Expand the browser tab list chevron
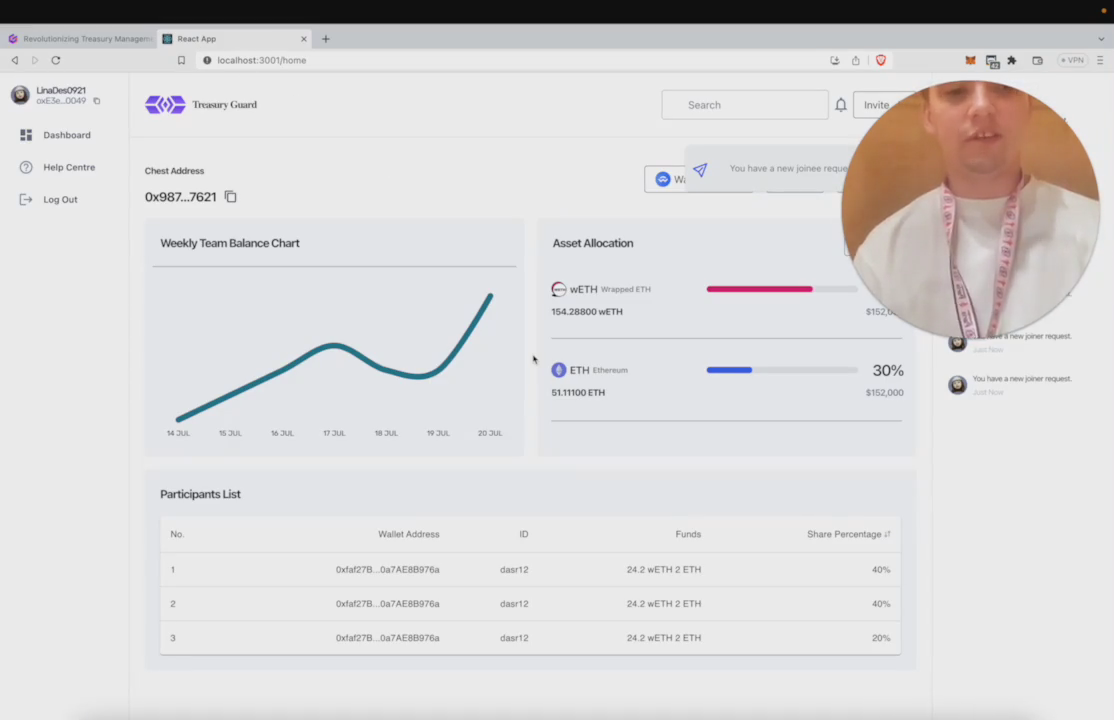 pos(1101,39)
